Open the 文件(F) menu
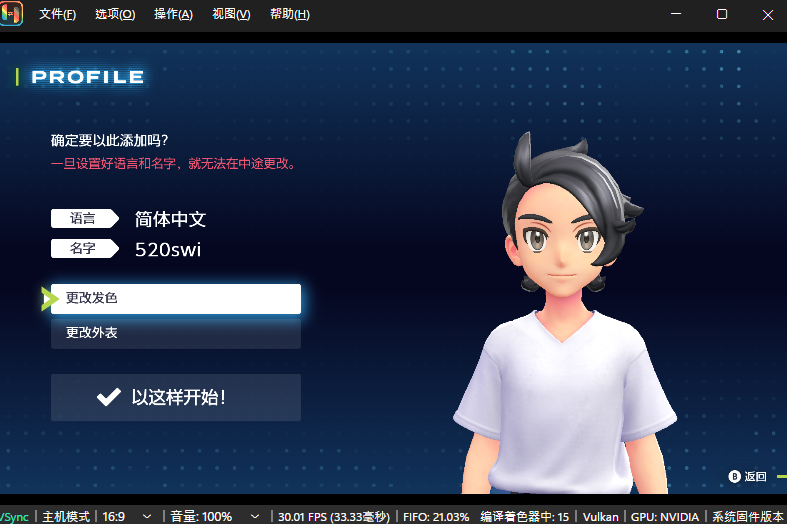 pyautogui.click(x=58, y=15)
